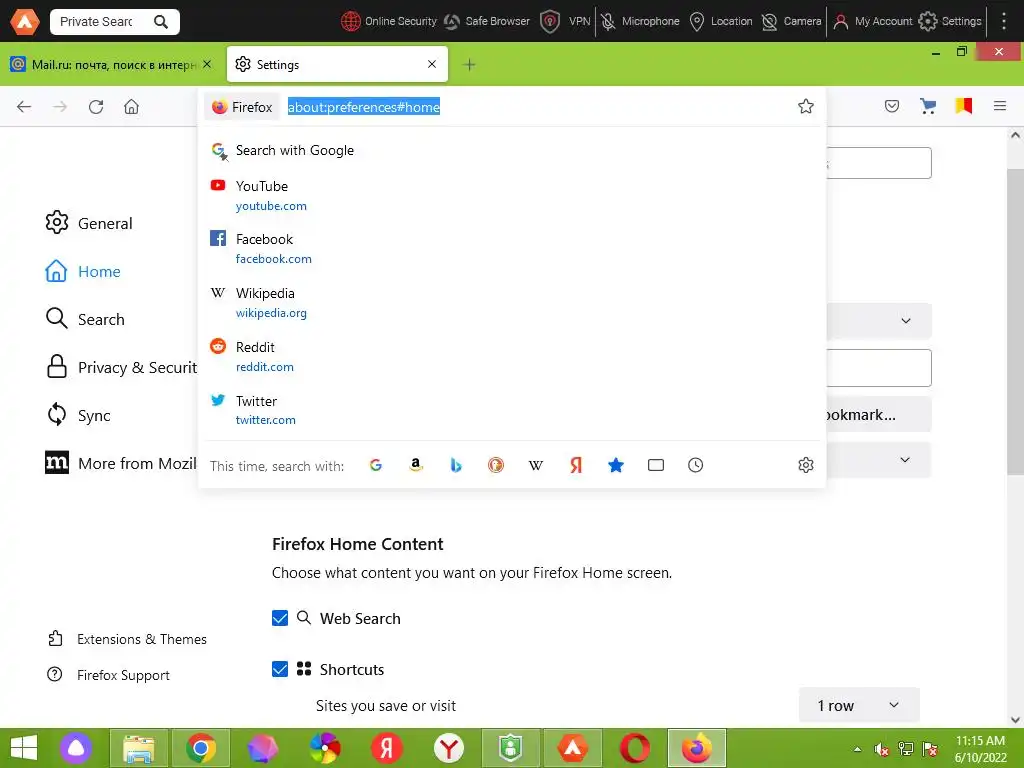Image resolution: width=1024 pixels, height=768 pixels.
Task: Search history with the clock icon
Action: click(x=696, y=465)
